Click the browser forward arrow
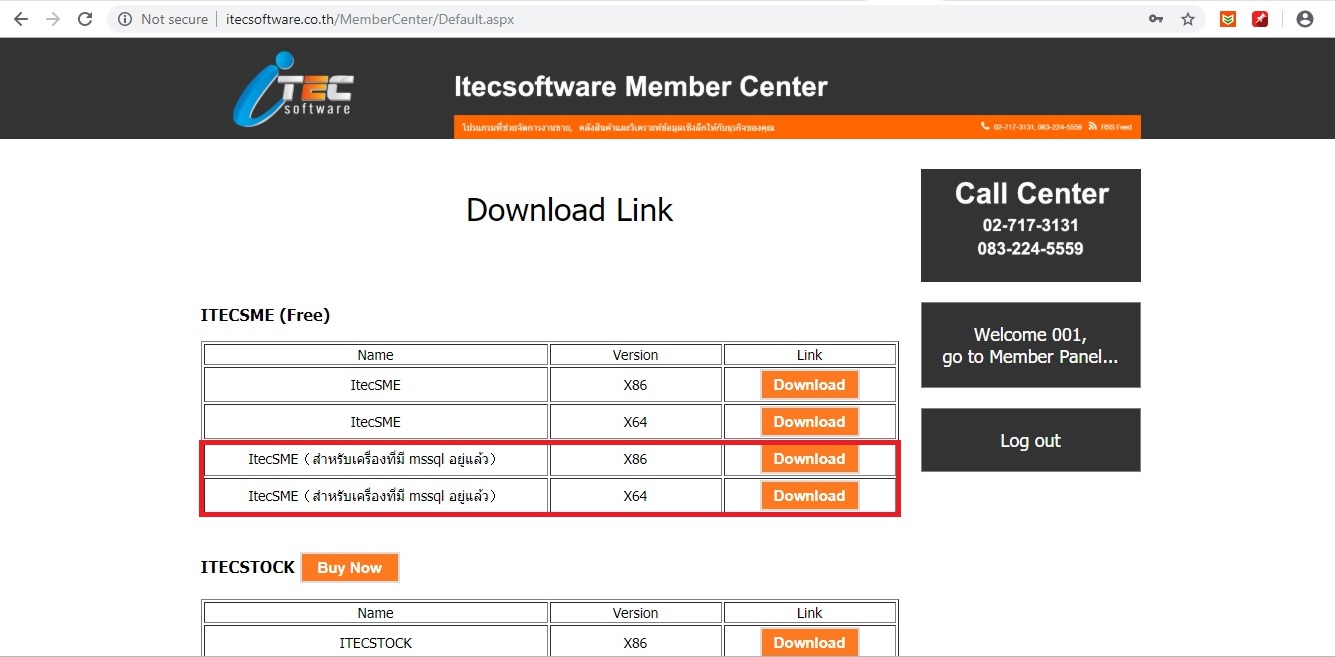Viewport: 1335px width, 657px height. [53, 19]
